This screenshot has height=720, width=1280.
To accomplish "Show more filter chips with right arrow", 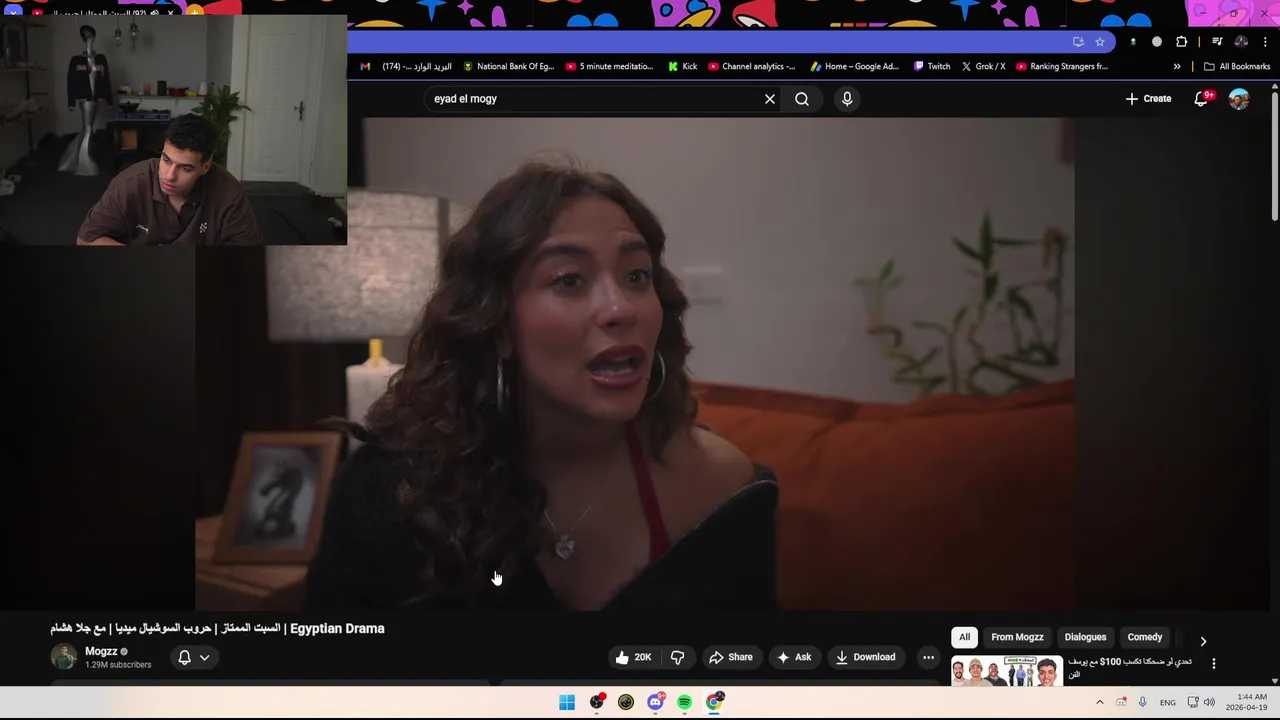I will pyautogui.click(x=1203, y=641).
